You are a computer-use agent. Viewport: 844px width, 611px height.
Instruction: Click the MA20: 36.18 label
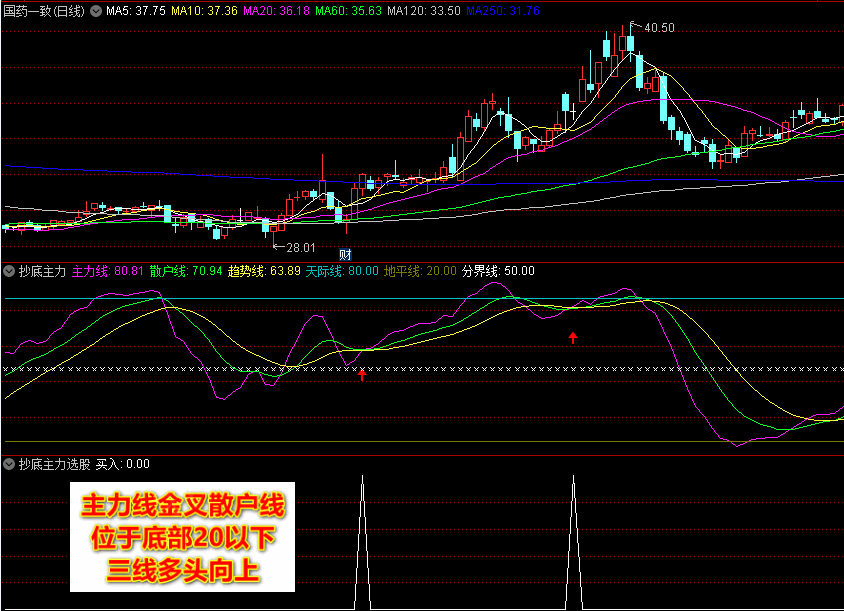276,11
